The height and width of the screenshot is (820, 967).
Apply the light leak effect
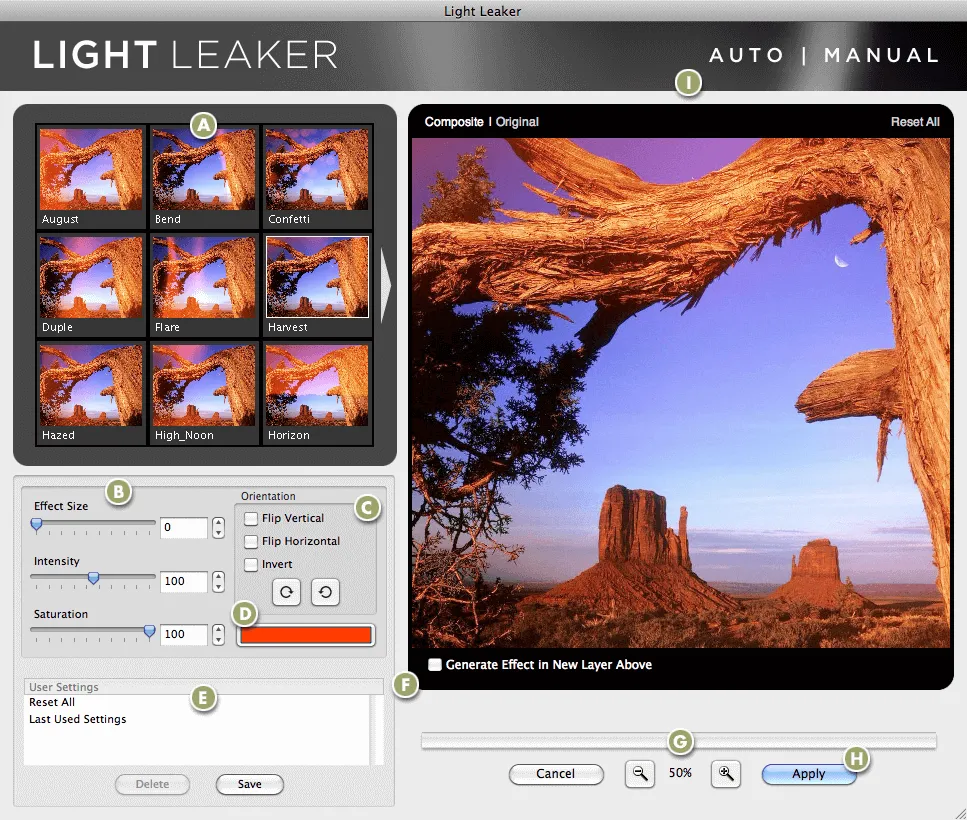click(x=809, y=773)
